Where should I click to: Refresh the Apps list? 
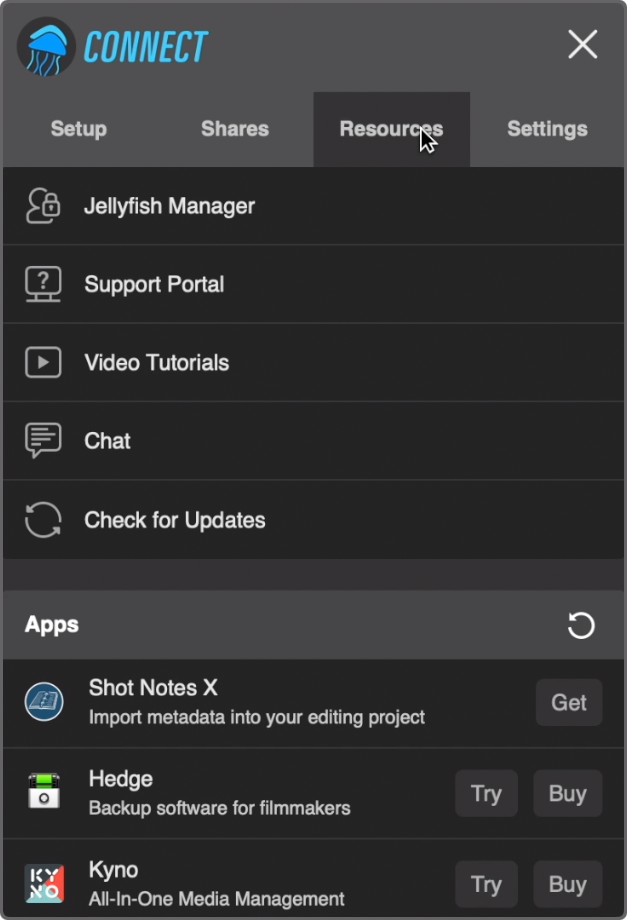pos(581,626)
